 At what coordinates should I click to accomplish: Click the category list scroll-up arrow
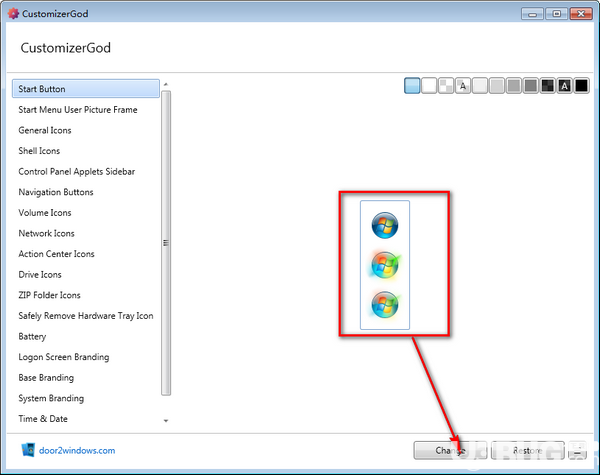(166, 84)
